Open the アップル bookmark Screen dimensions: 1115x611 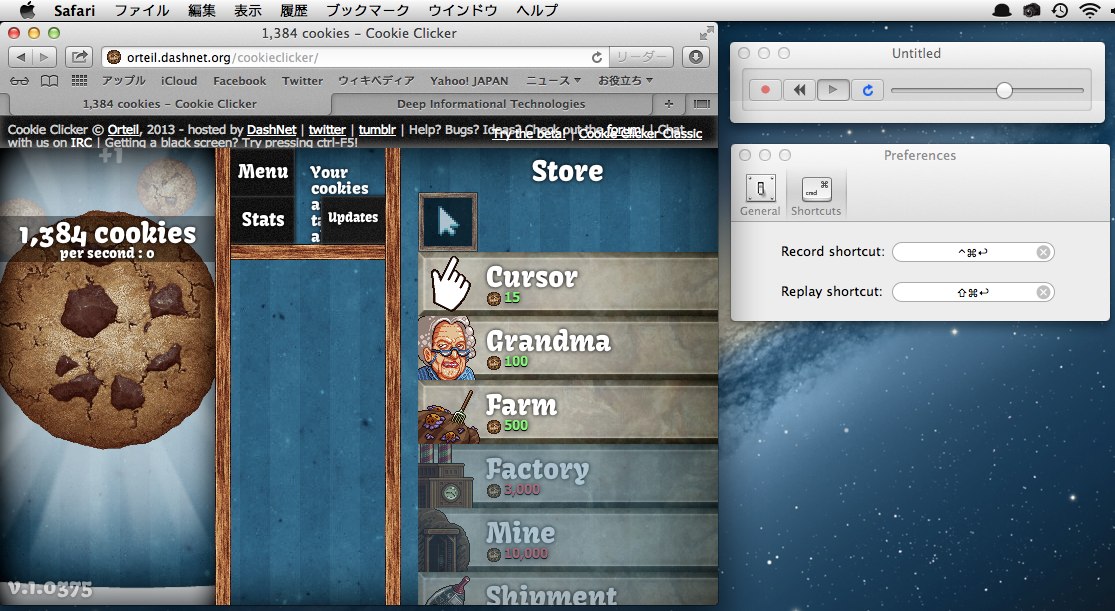tap(124, 81)
